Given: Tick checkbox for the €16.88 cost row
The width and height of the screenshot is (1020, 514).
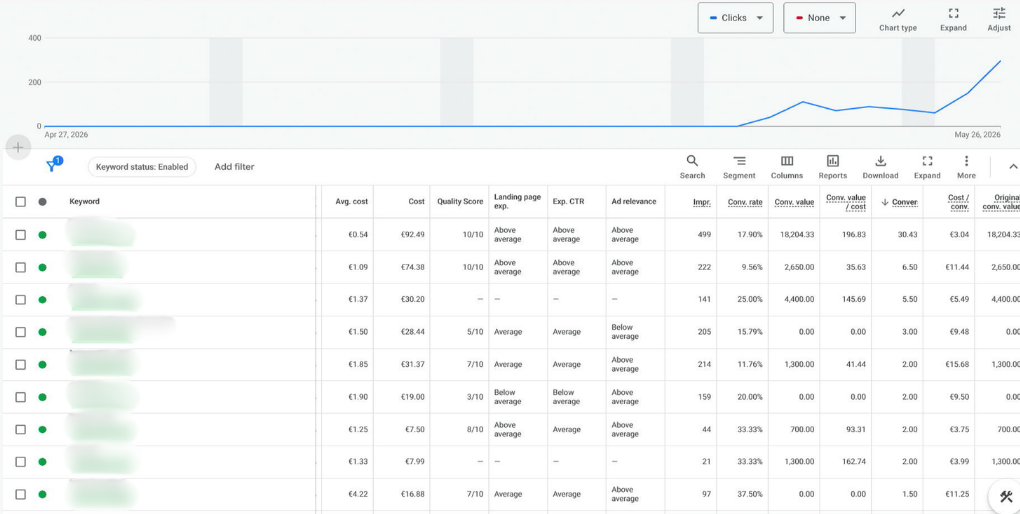Looking at the screenshot, I should tap(21, 494).
